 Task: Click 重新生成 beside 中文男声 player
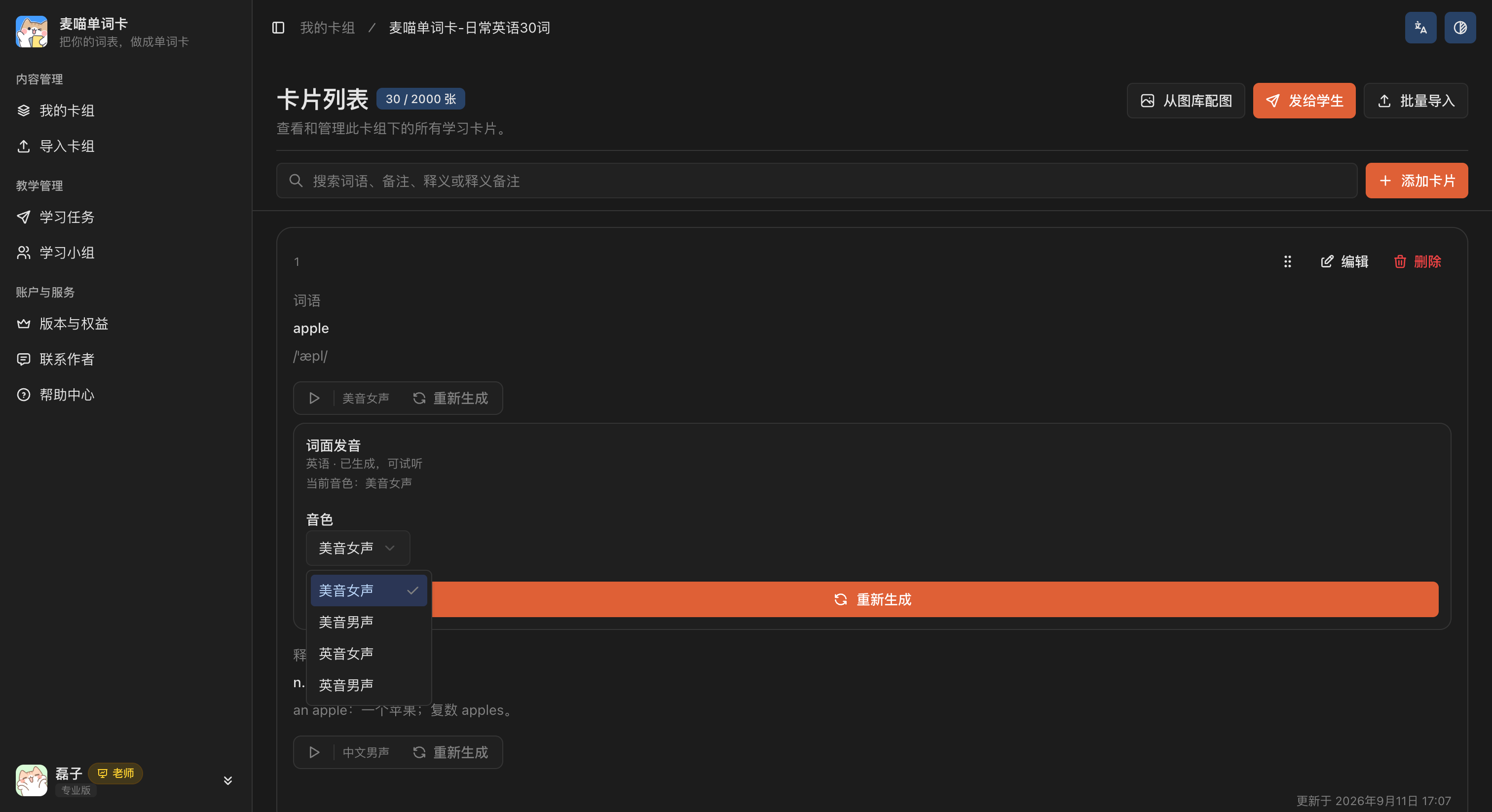(450, 752)
